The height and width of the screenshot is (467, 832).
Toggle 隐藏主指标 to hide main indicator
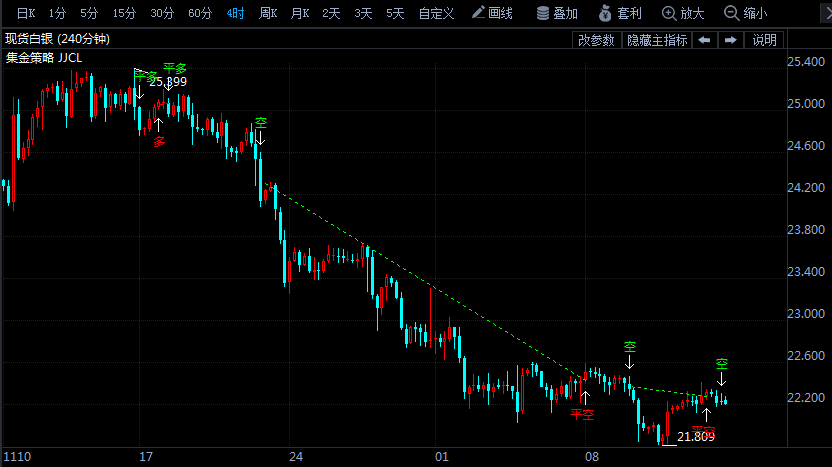(x=656, y=40)
